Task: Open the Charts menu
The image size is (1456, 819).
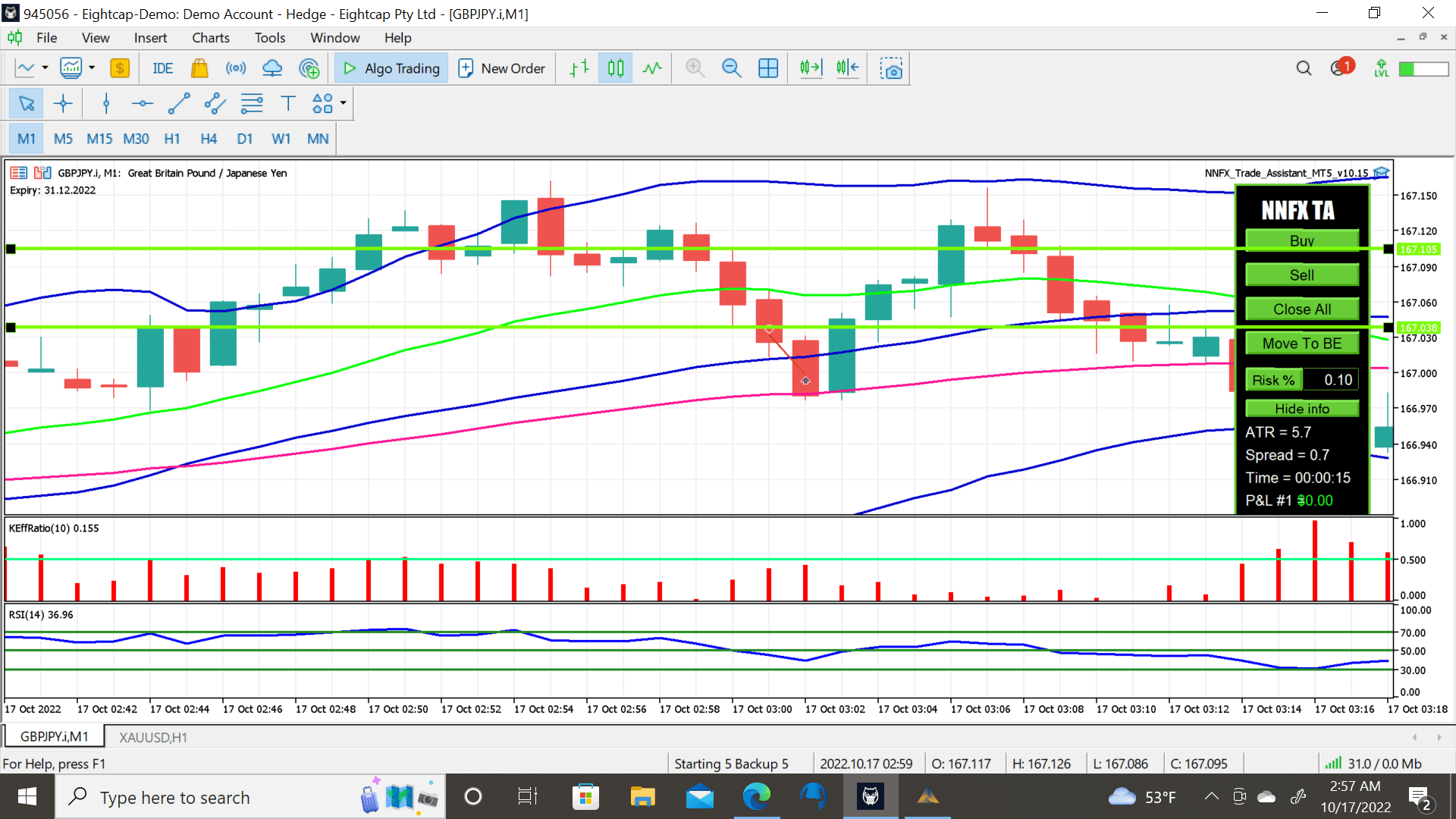Action: coord(210,38)
